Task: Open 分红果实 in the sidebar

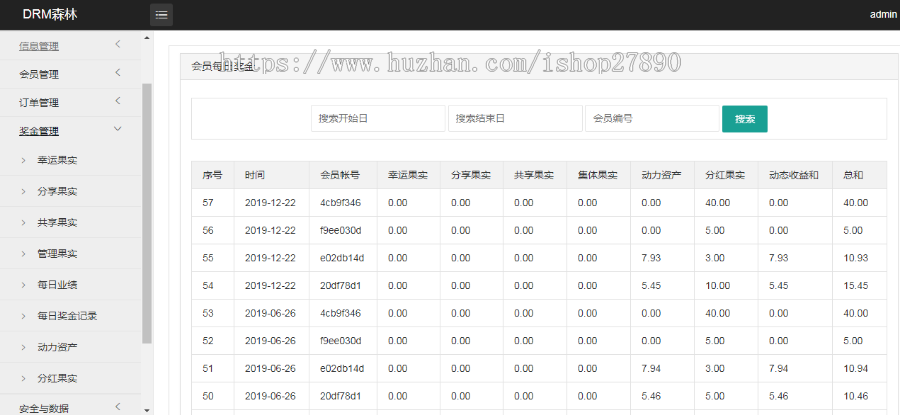Action: 57,379
